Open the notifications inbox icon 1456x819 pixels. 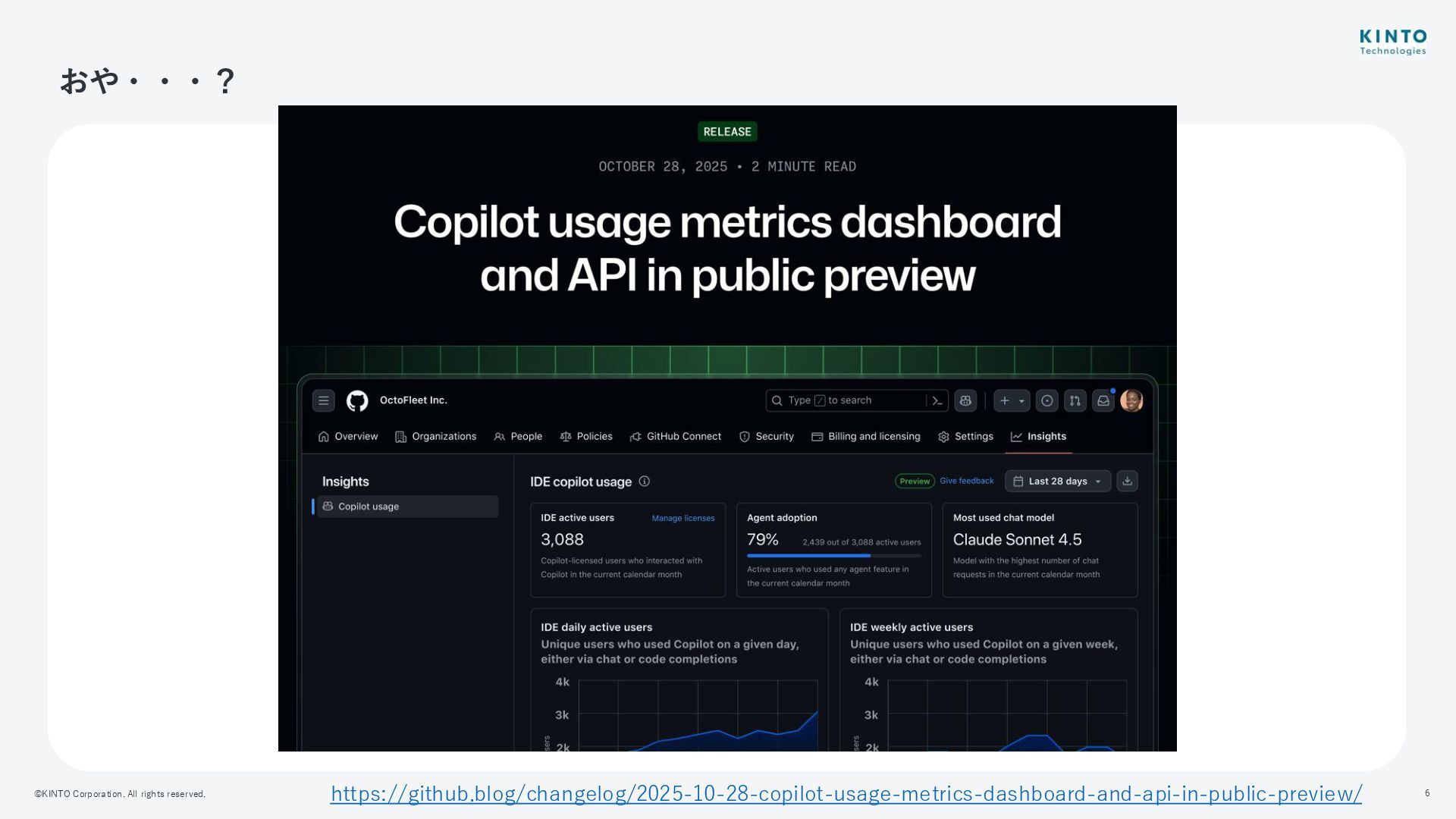click(x=1103, y=400)
